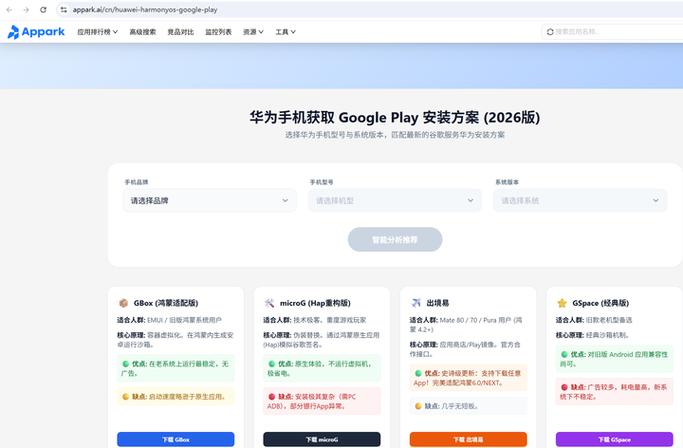Click the 下载 microG button
The image size is (683, 448).
pos(322,439)
